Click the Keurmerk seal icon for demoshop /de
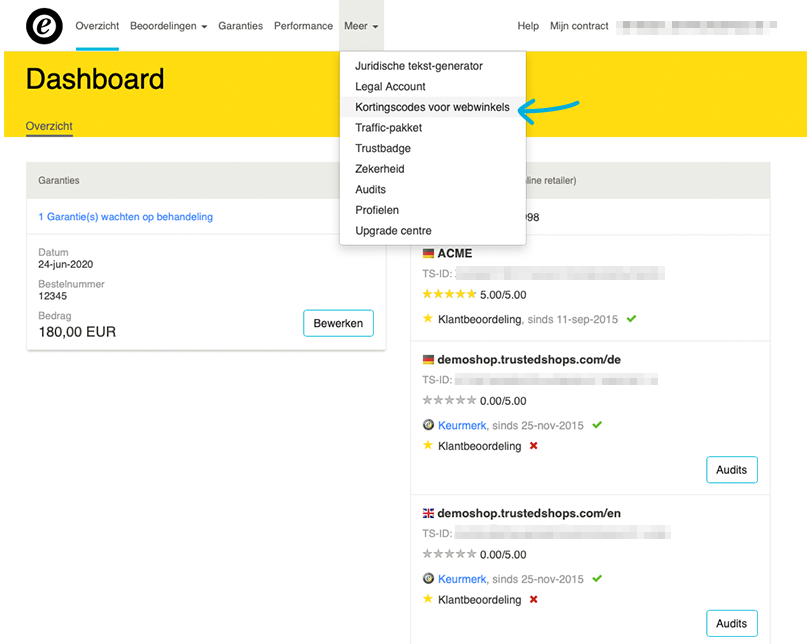Screen dimensions: 812x644 click(428, 425)
